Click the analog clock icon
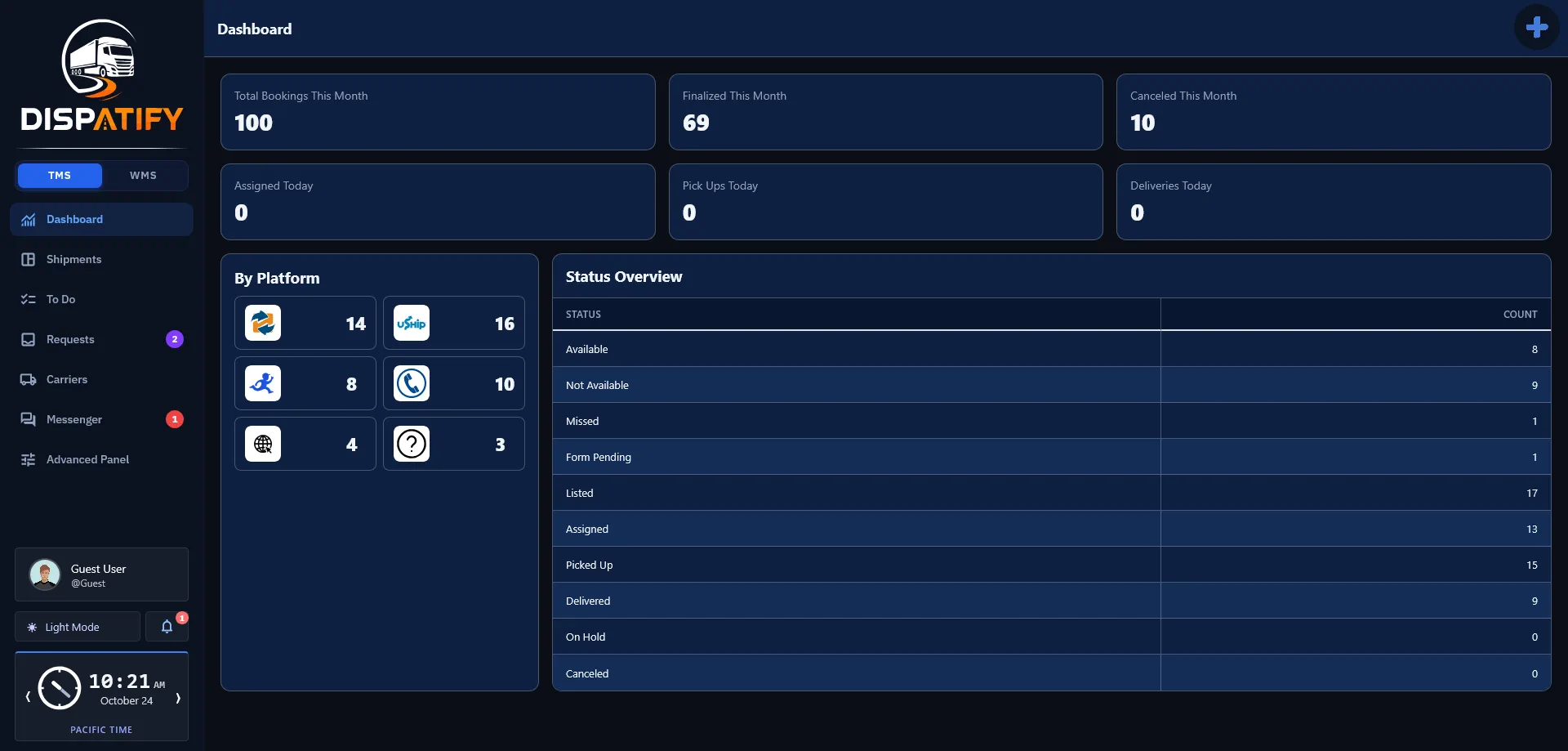Image resolution: width=1568 pixels, height=751 pixels. 60,688
